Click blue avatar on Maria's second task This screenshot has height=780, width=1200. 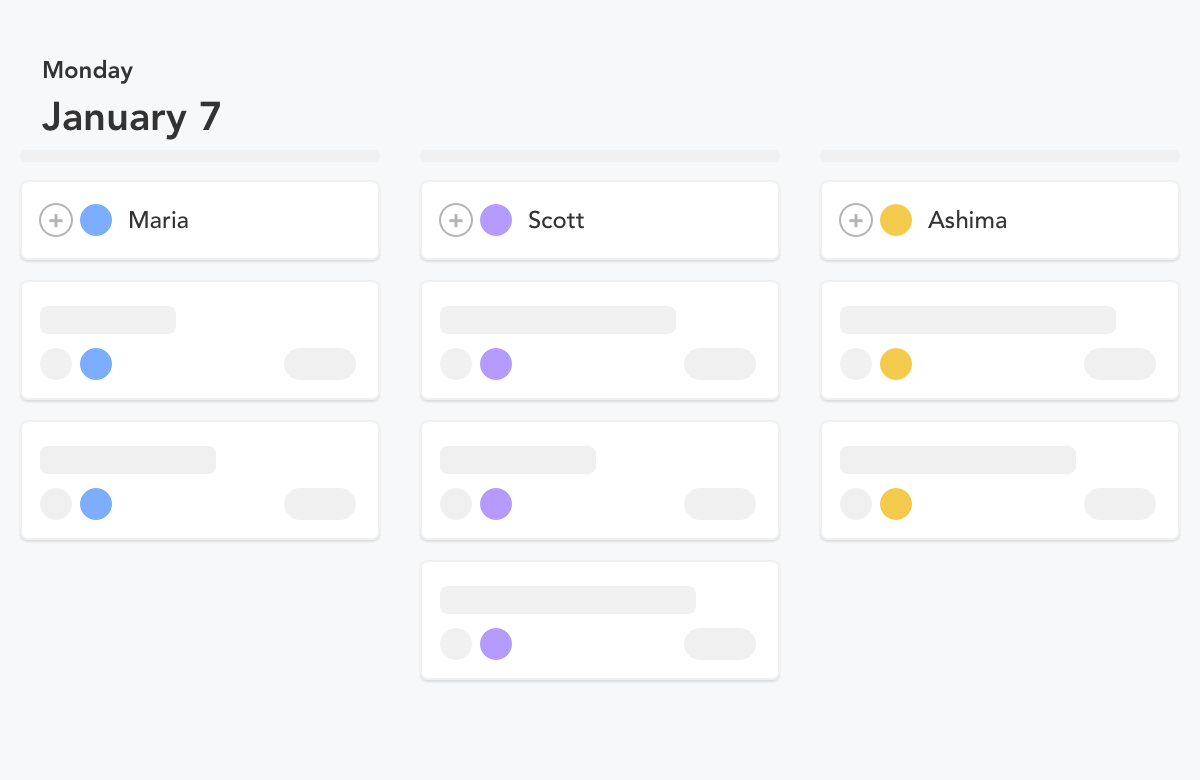point(96,504)
